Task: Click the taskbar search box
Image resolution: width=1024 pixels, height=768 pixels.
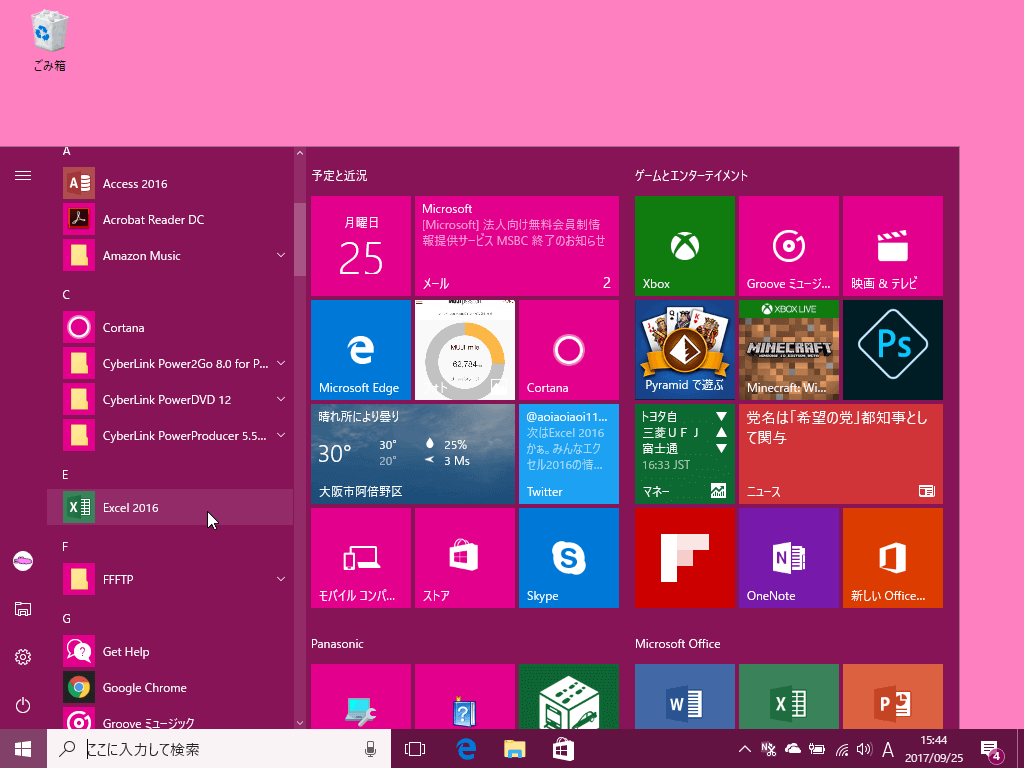Action: 219,748
